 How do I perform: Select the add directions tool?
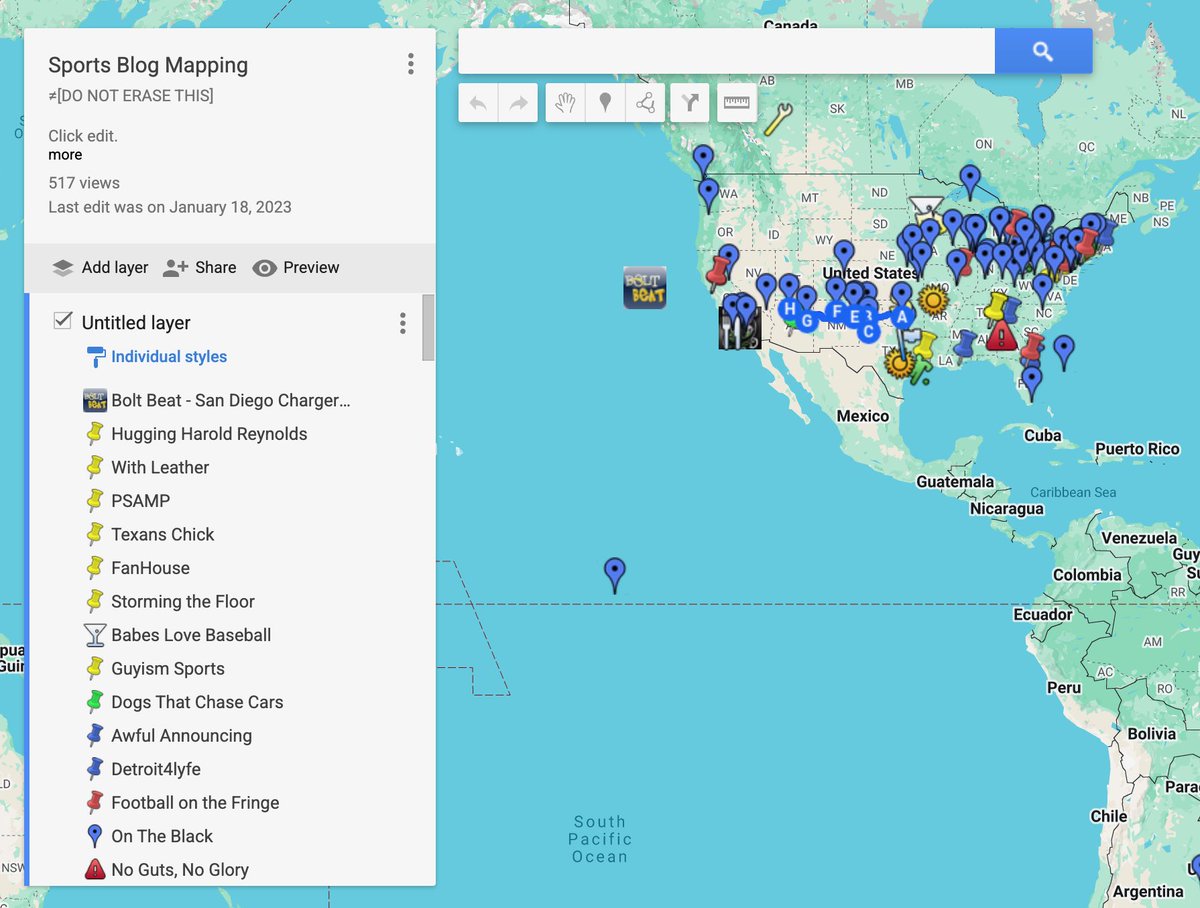tap(690, 103)
